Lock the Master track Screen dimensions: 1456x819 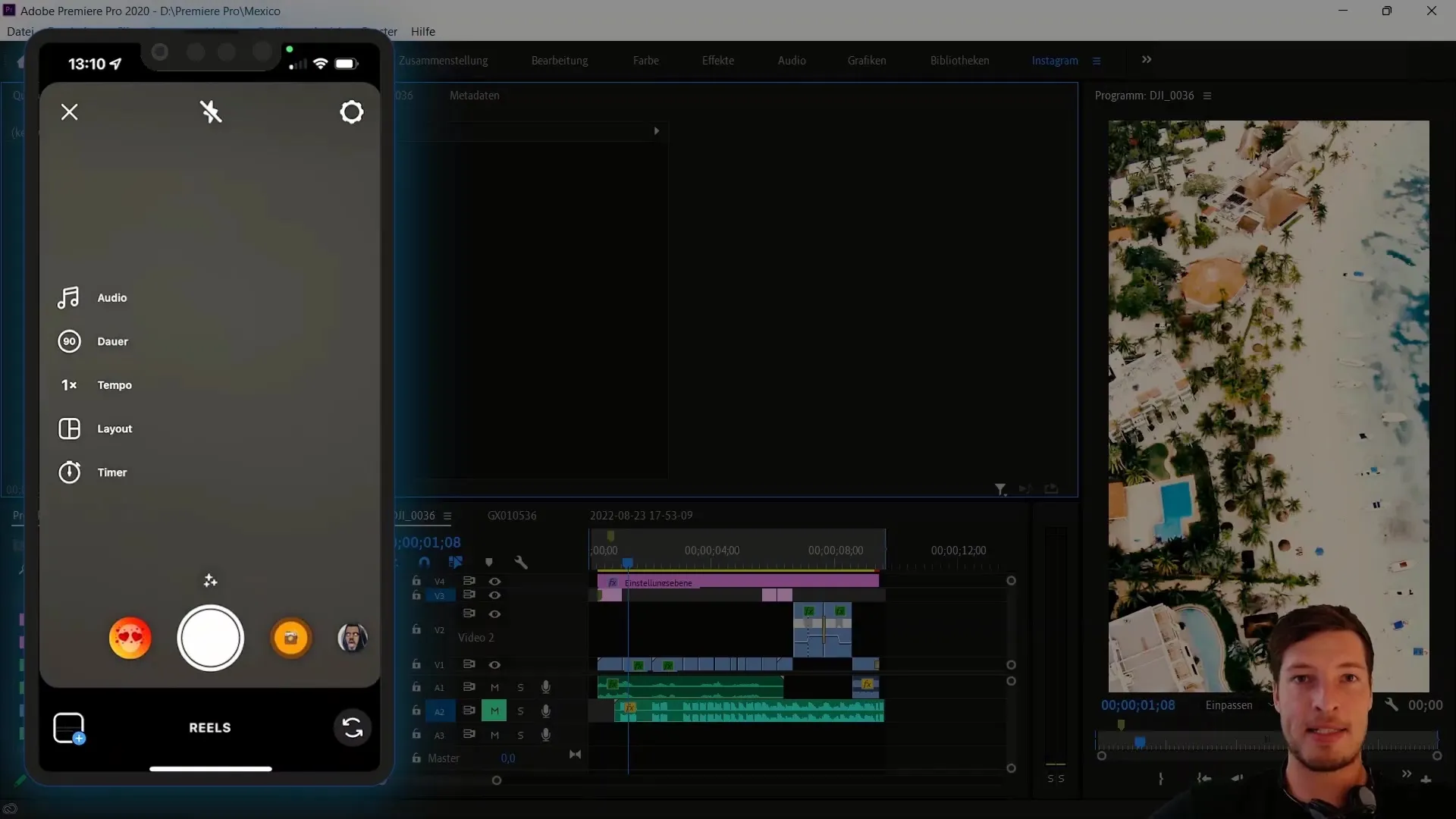416,758
